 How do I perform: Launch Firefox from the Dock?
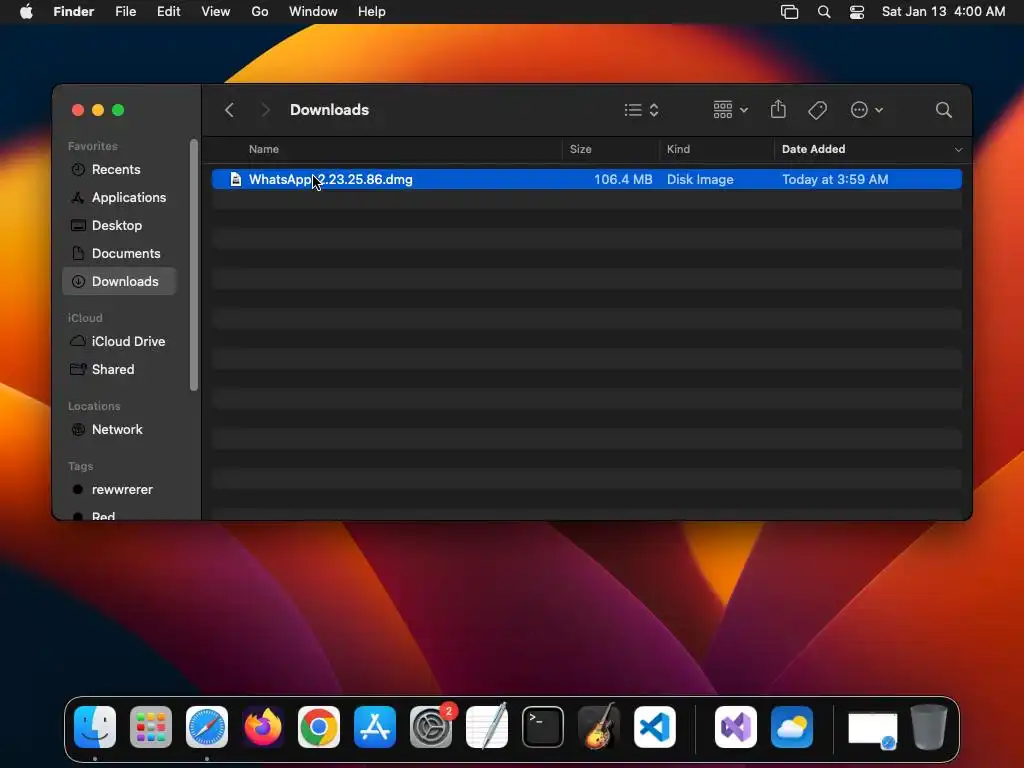pyautogui.click(x=263, y=727)
